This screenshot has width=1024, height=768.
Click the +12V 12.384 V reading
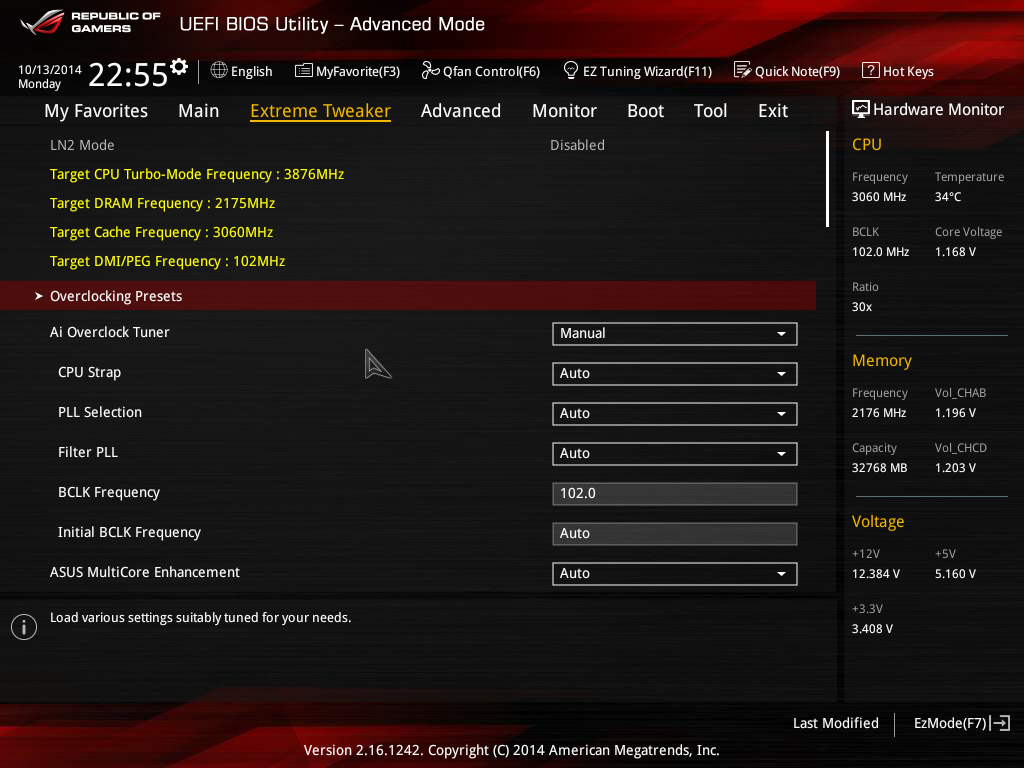pos(876,573)
